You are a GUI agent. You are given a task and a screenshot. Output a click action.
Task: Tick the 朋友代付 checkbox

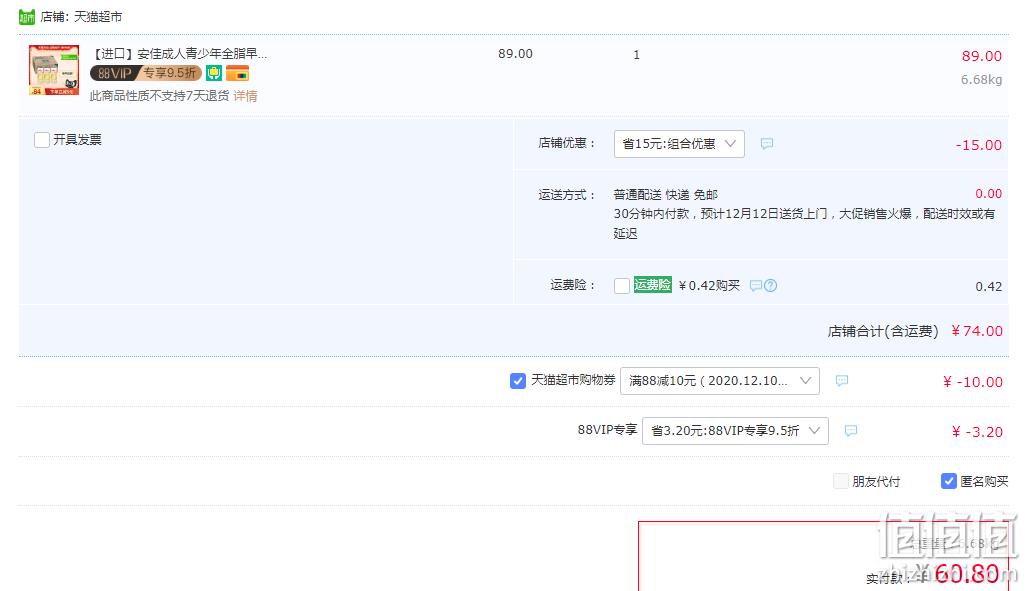click(x=840, y=482)
